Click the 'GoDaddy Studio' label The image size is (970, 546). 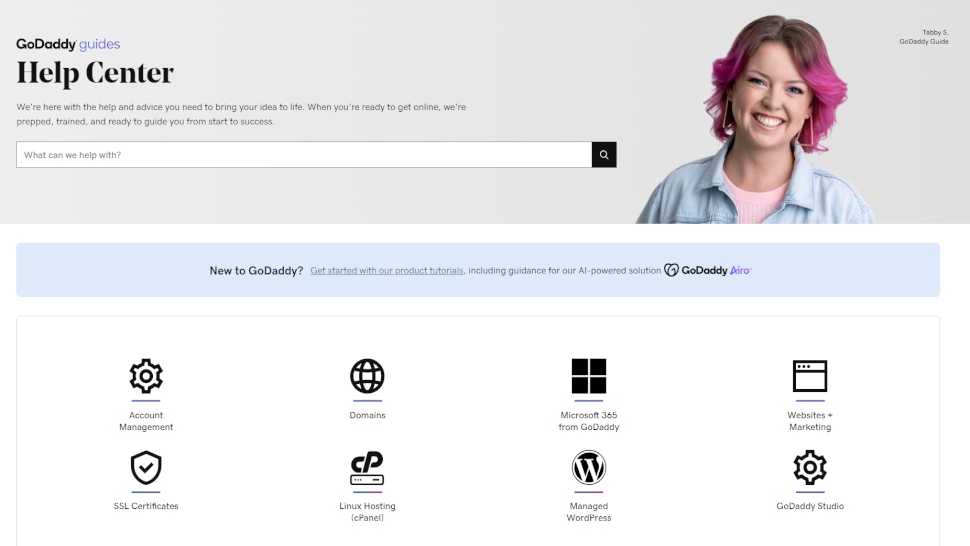coord(810,506)
